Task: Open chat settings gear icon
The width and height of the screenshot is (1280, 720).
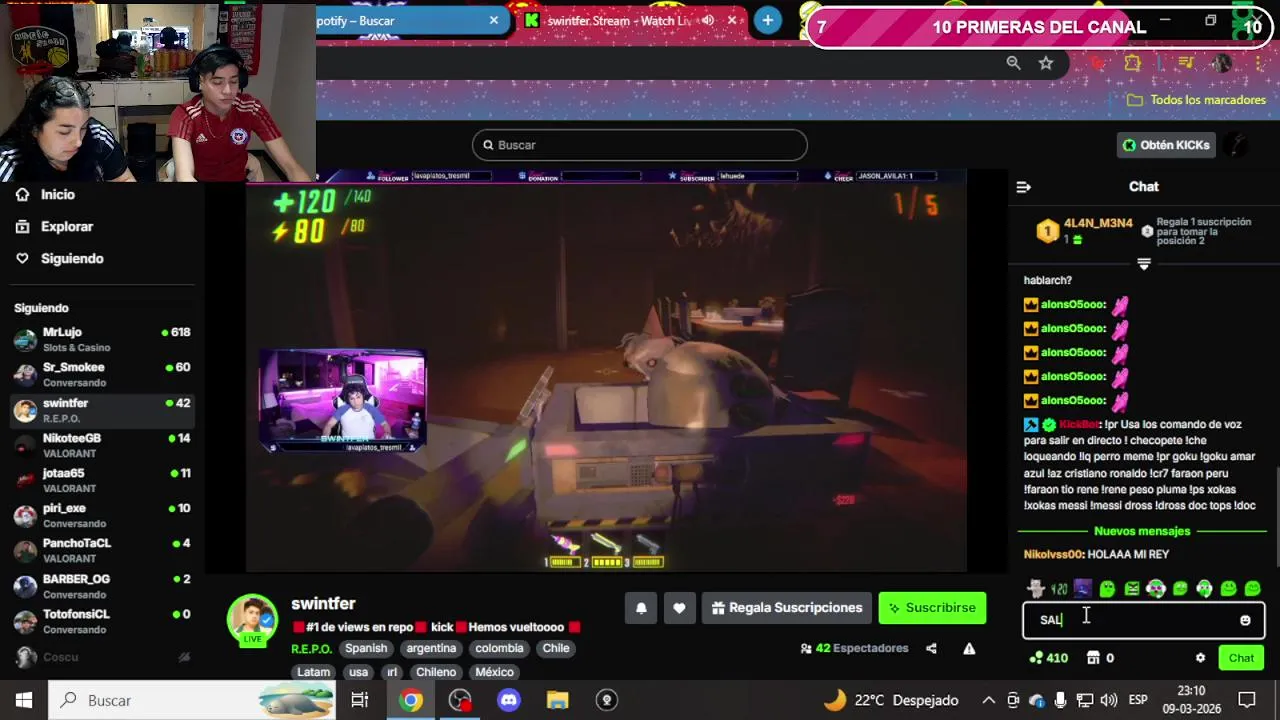Action: pyautogui.click(x=1200, y=658)
